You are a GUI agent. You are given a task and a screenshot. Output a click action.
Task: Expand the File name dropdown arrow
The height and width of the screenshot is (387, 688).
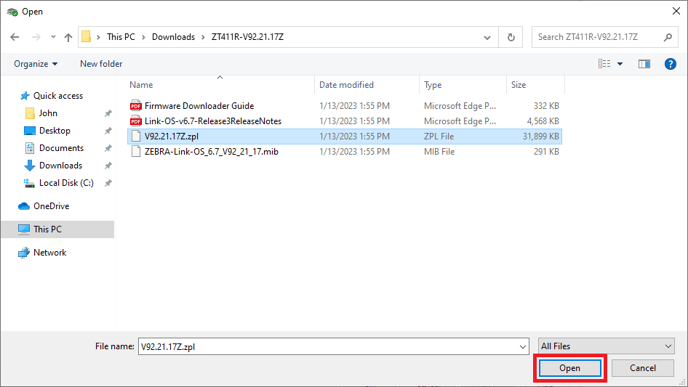point(523,347)
